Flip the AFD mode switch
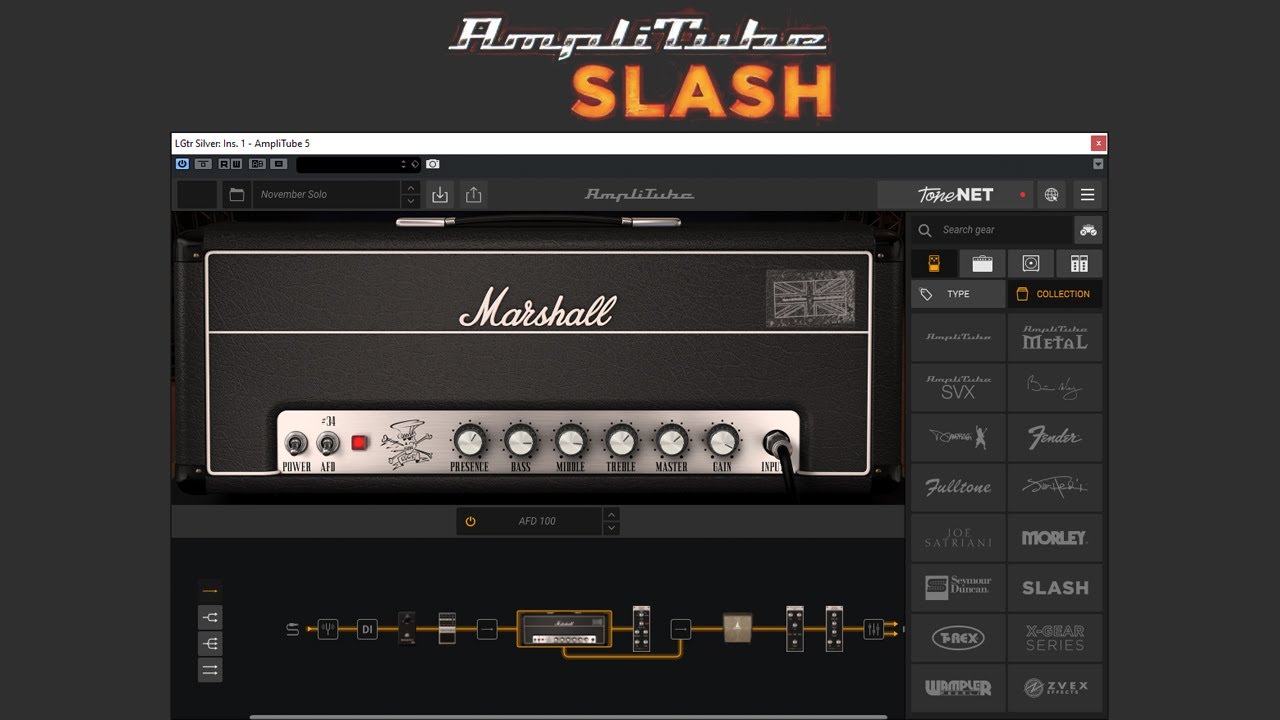The width and height of the screenshot is (1280, 720). point(328,443)
